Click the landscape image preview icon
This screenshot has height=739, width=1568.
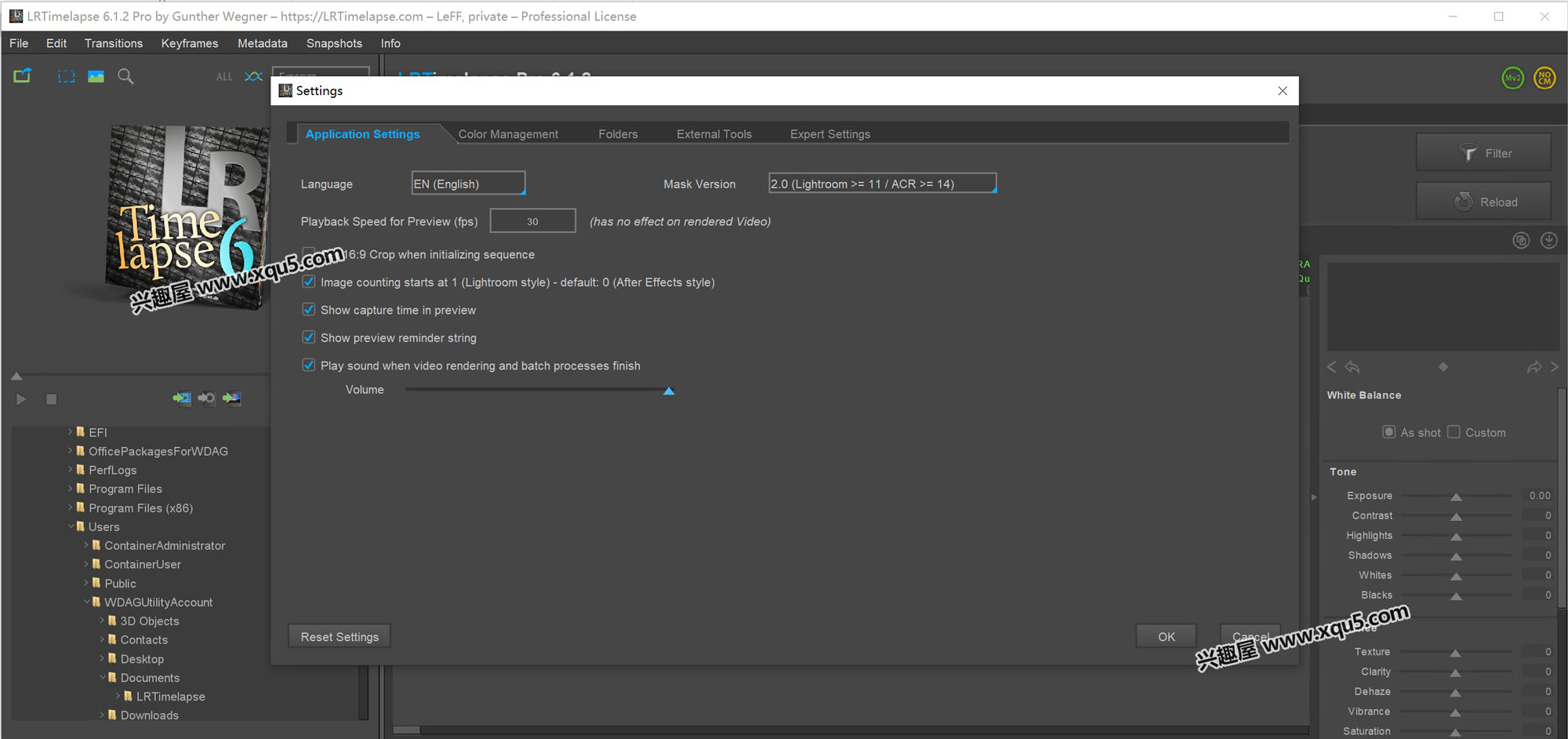[x=96, y=76]
